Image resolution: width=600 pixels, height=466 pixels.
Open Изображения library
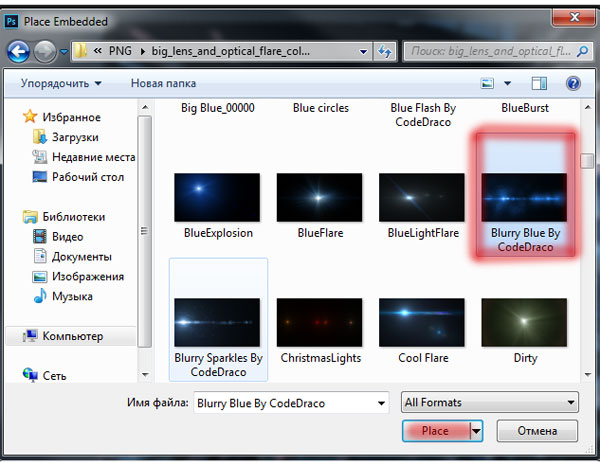click(88, 276)
